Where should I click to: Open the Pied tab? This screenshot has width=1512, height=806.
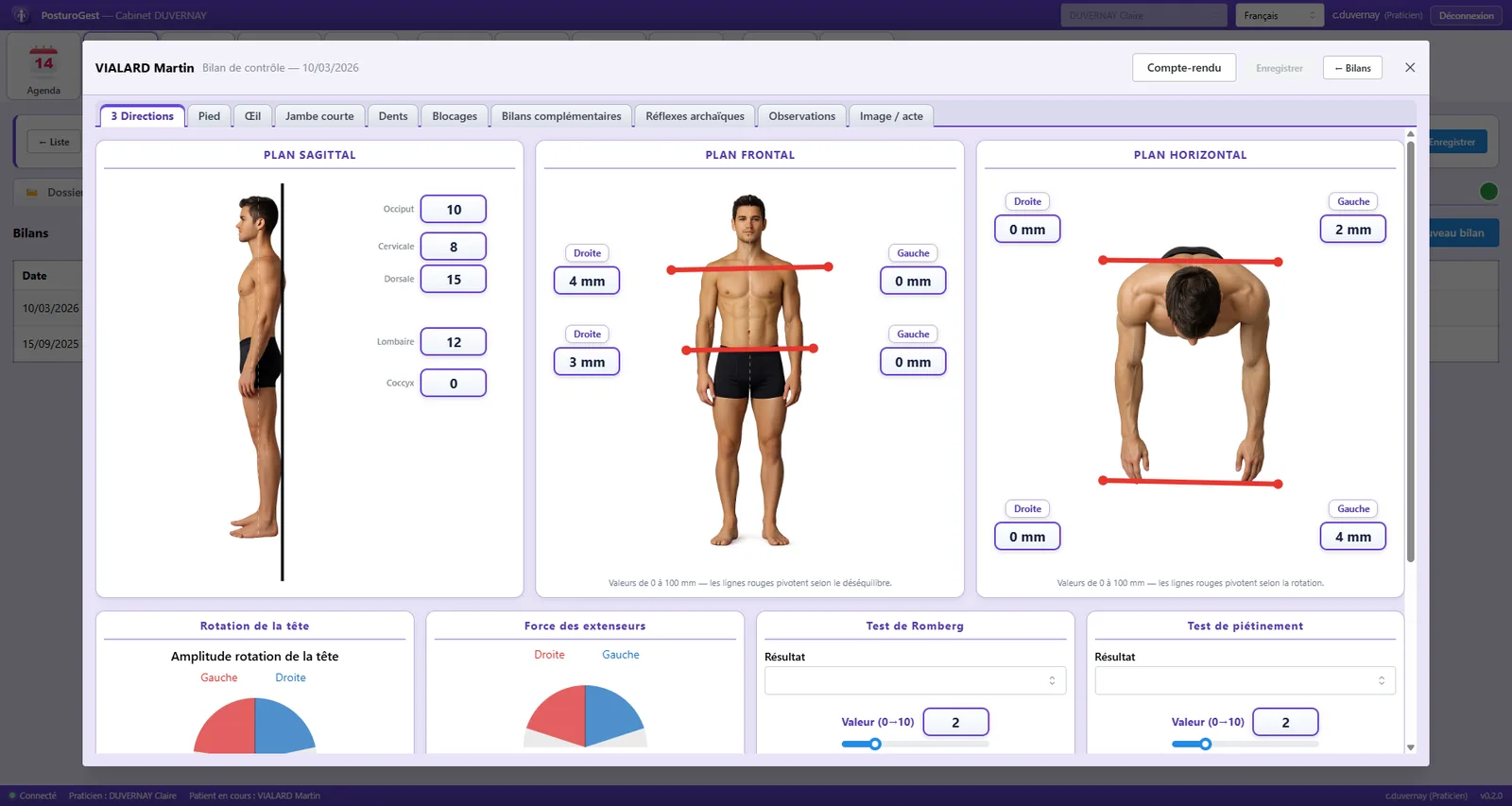click(209, 116)
